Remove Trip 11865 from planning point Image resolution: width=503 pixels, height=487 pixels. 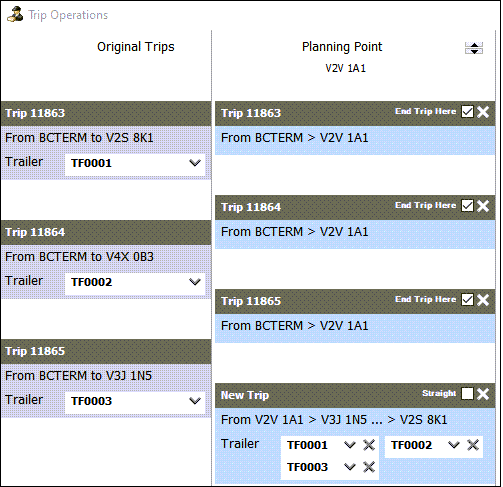click(x=483, y=300)
